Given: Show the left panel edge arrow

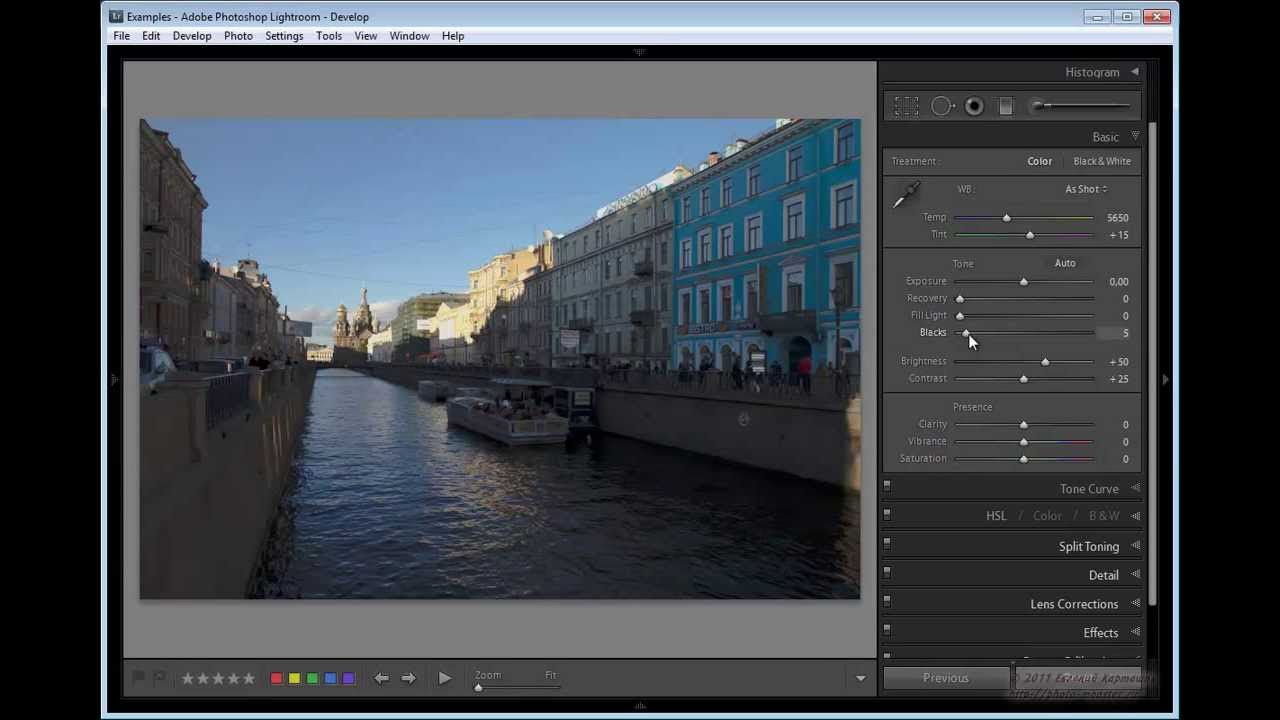Looking at the screenshot, I should (114, 380).
